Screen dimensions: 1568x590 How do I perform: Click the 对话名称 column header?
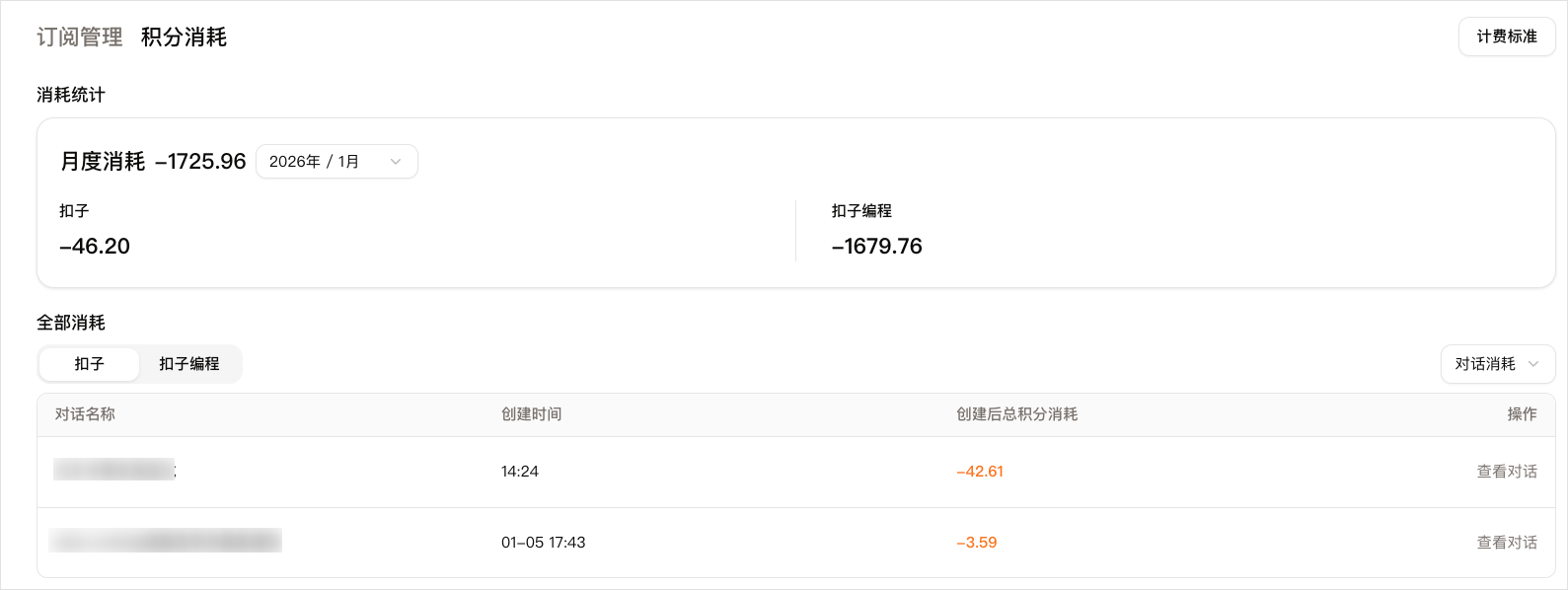[x=85, y=414]
